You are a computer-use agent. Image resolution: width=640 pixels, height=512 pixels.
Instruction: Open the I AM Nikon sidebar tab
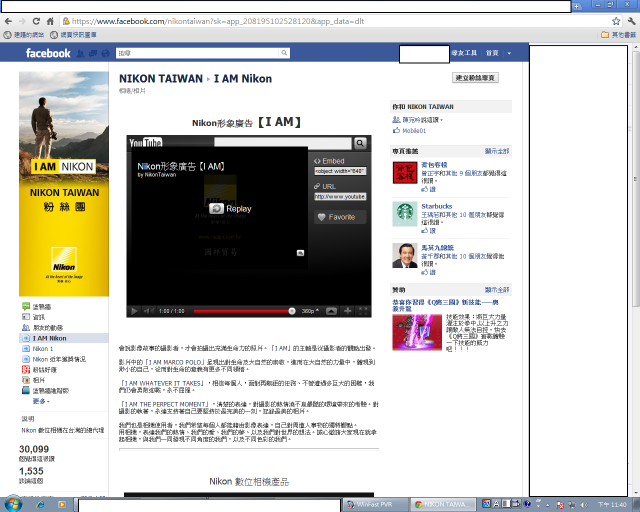click(x=64, y=338)
